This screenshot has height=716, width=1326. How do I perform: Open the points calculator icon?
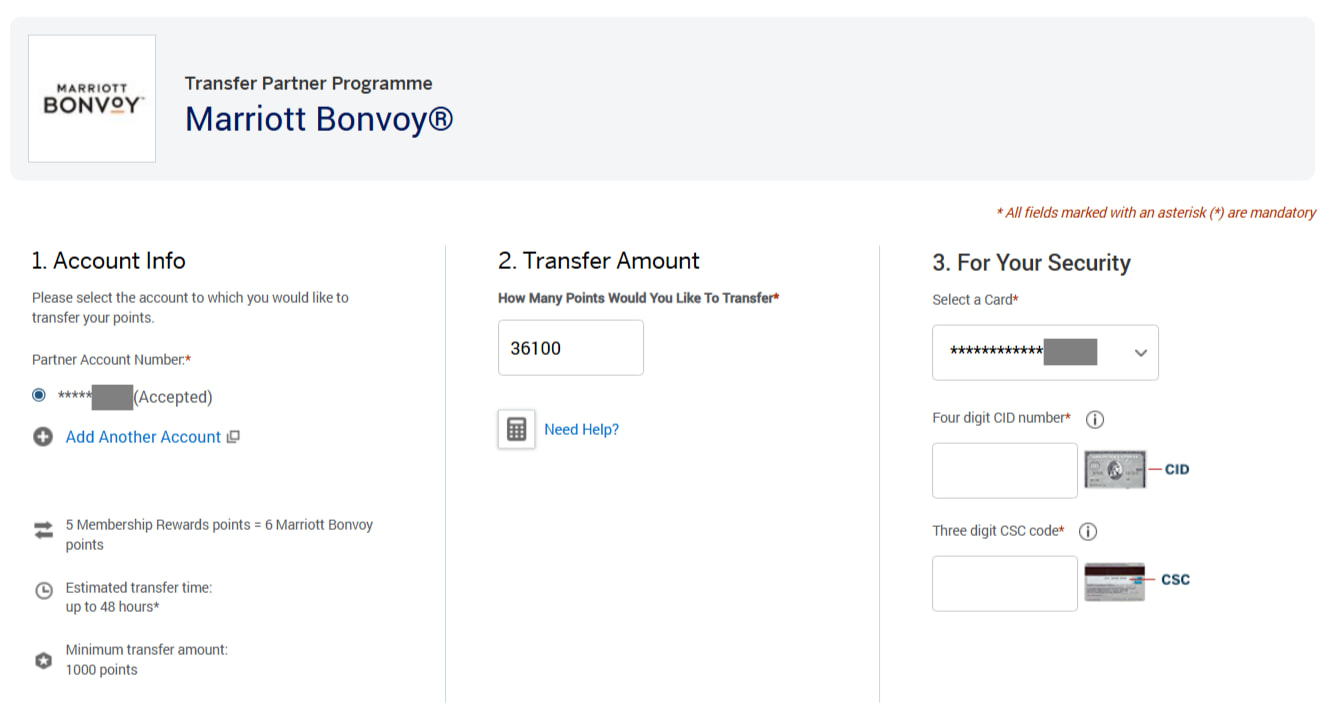pos(516,429)
